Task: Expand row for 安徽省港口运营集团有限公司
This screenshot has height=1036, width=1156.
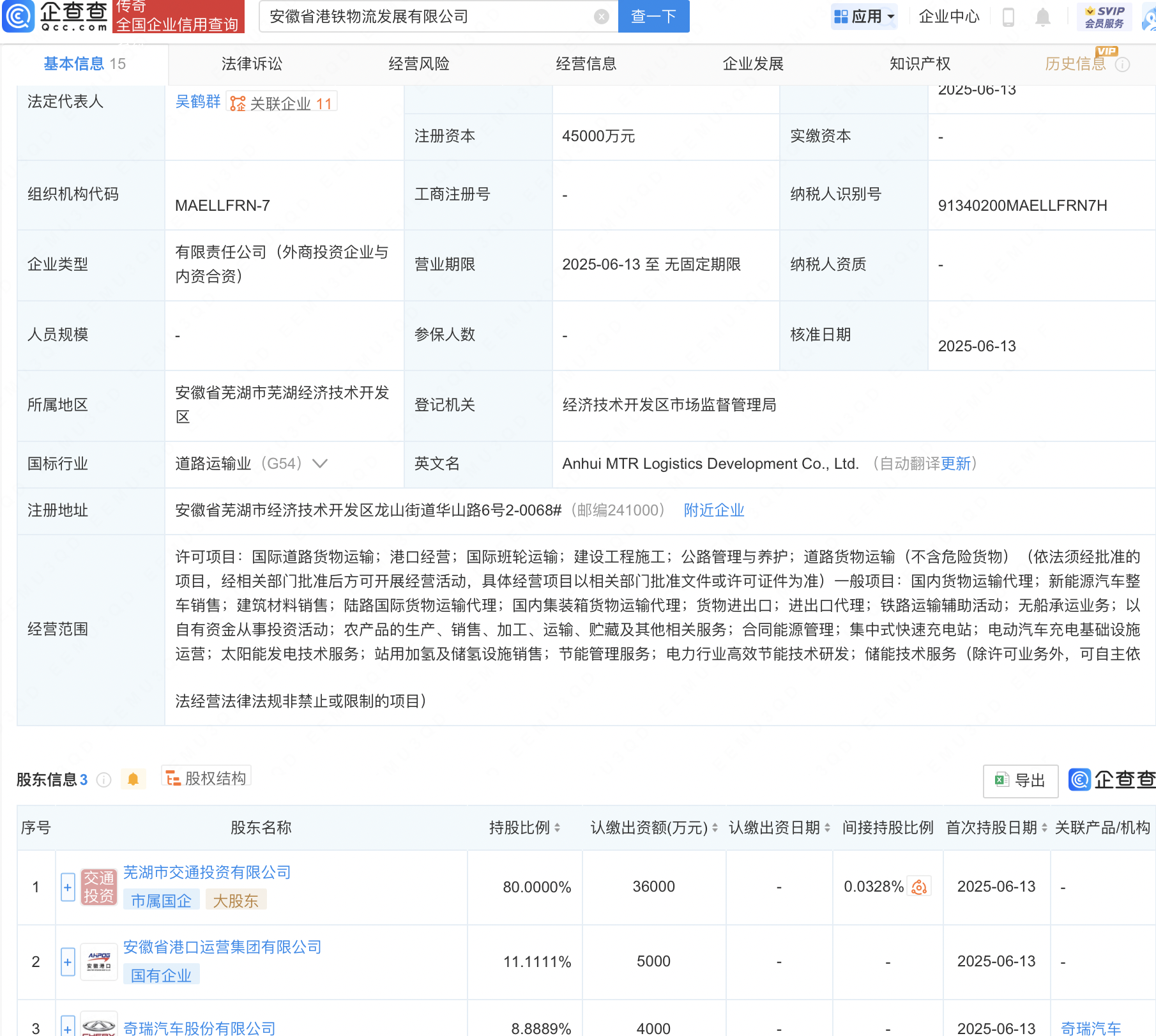Action: 68,962
